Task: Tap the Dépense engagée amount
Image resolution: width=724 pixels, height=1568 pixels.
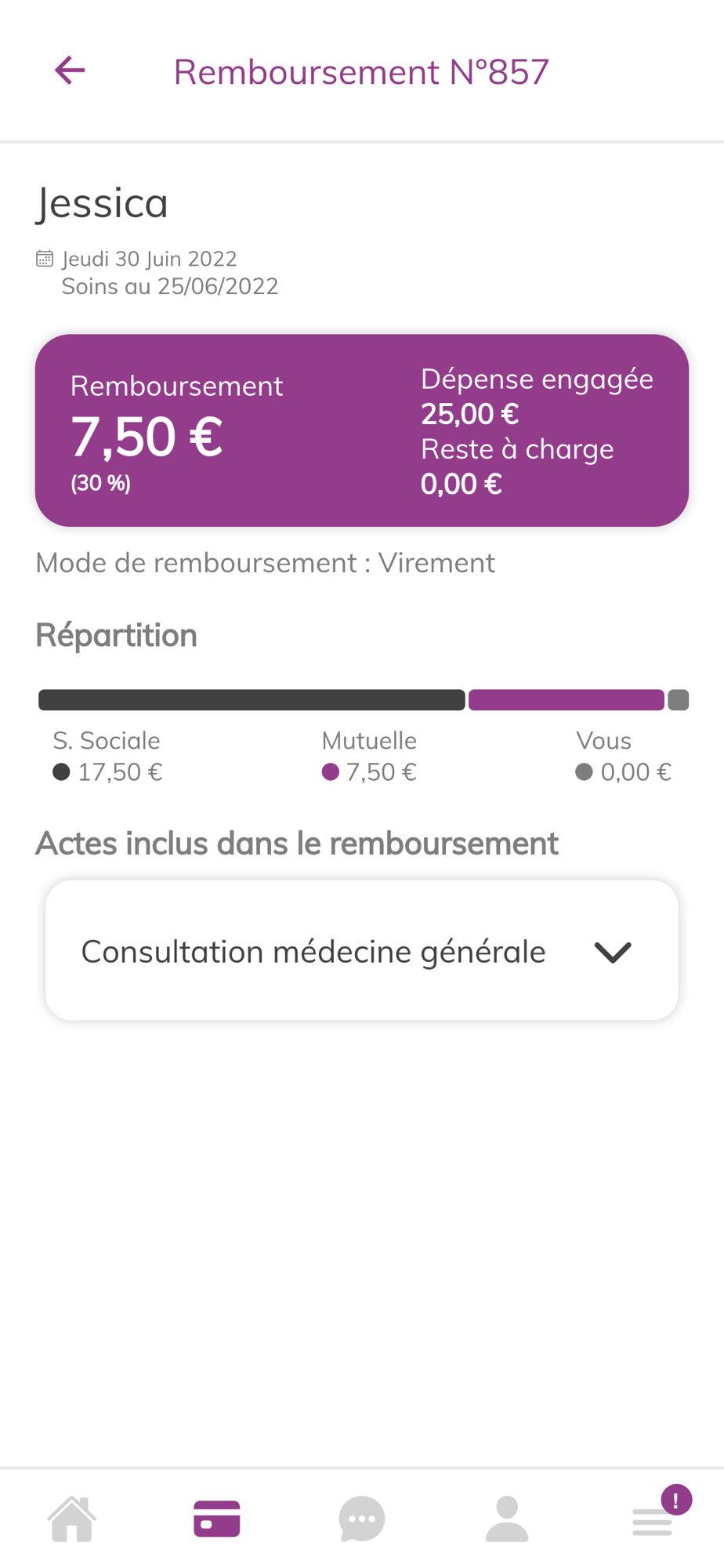Action: 470,414
